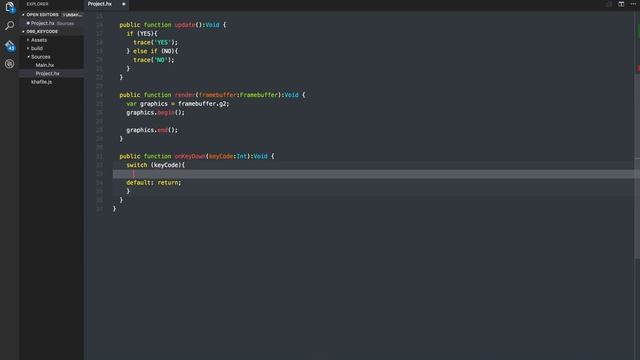Open the editor more actions ellipsis
The width and height of the screenshot is (640, 360).
click(x=633, y=4)
